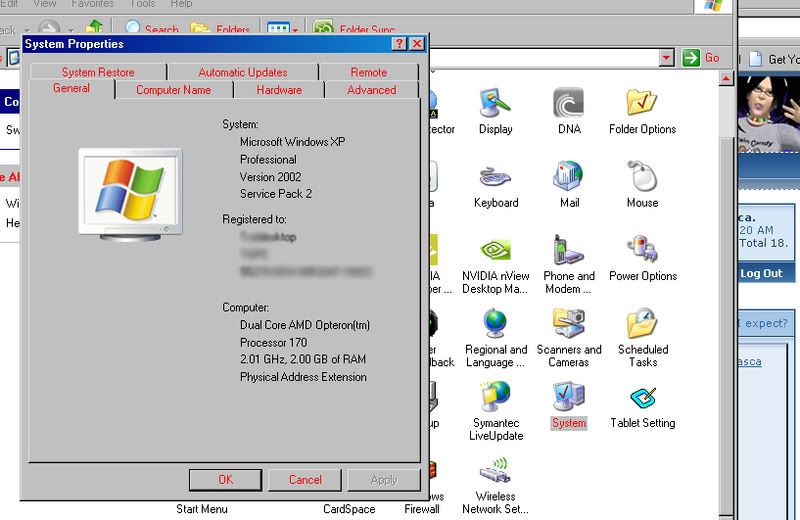This screenshot has height=520, width=800.
Task: Open the Display control panel icon
Action: tap(495, 110)
